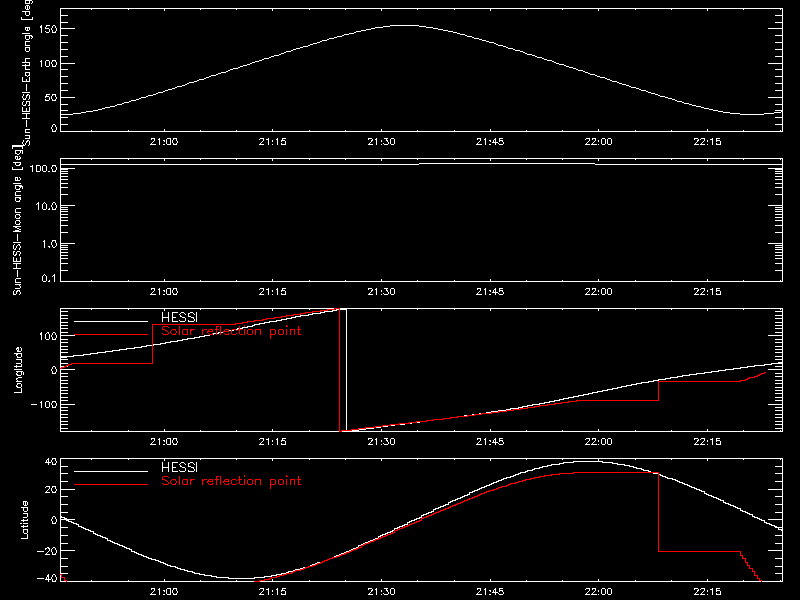Click the white HESSI legend line in Latitude plot
Viewport: 800px width, 600px height.
pyautogui.click(x=111, y=471)
